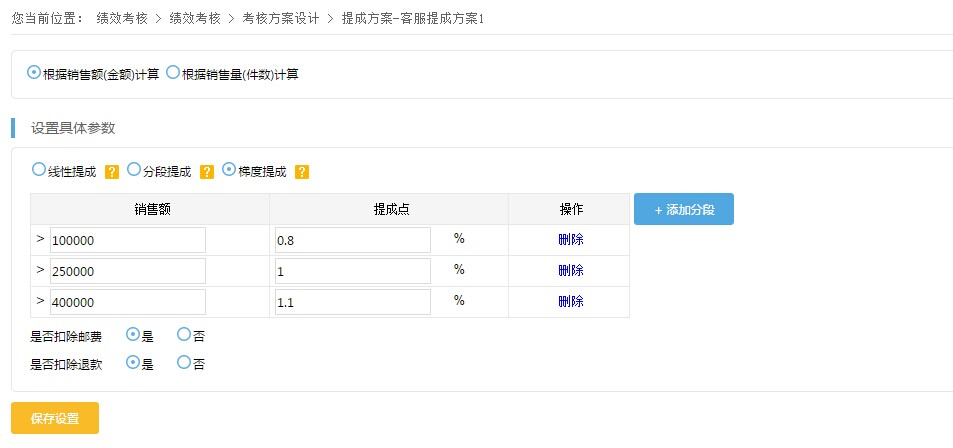The width and height of the screenshot is (953, 448).
Task: Delete the 100000 sales tier row
Action: (x=571, y=240)
